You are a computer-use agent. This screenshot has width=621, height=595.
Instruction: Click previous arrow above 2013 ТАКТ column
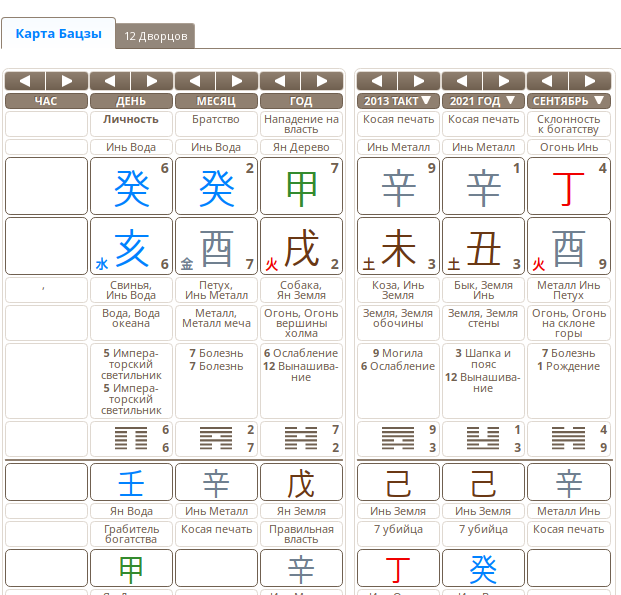(377, 81)
